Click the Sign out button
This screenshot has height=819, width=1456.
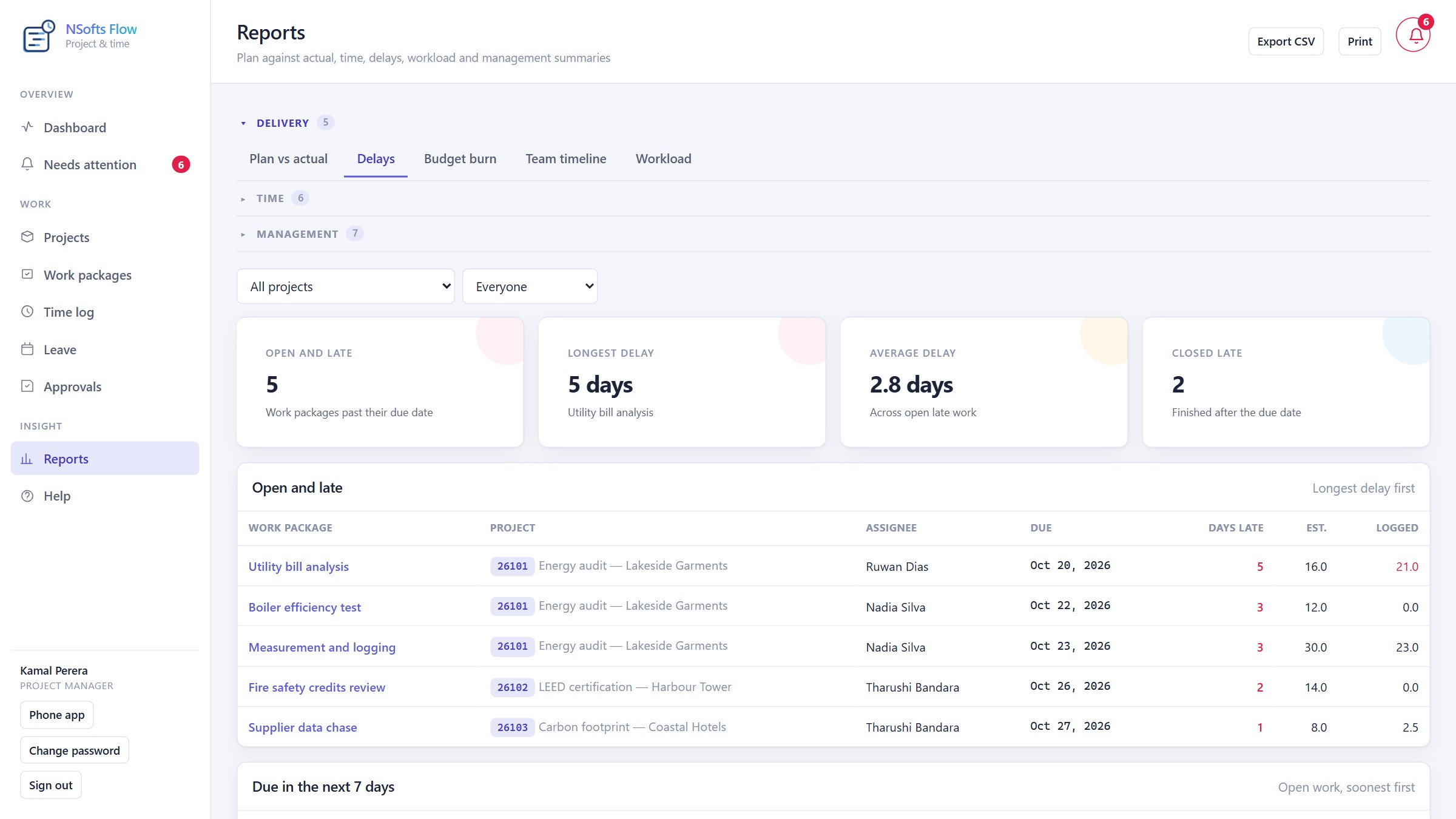[50, 785]
